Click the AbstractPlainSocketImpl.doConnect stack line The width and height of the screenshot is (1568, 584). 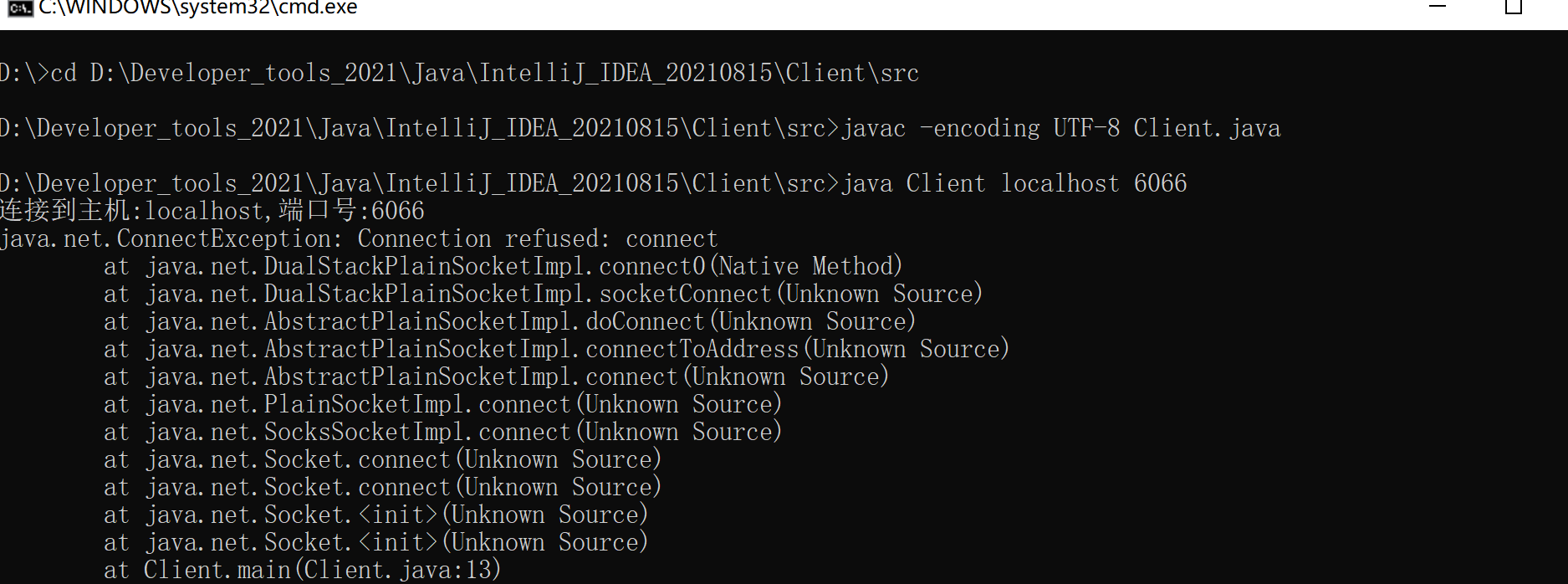point(509,322)
